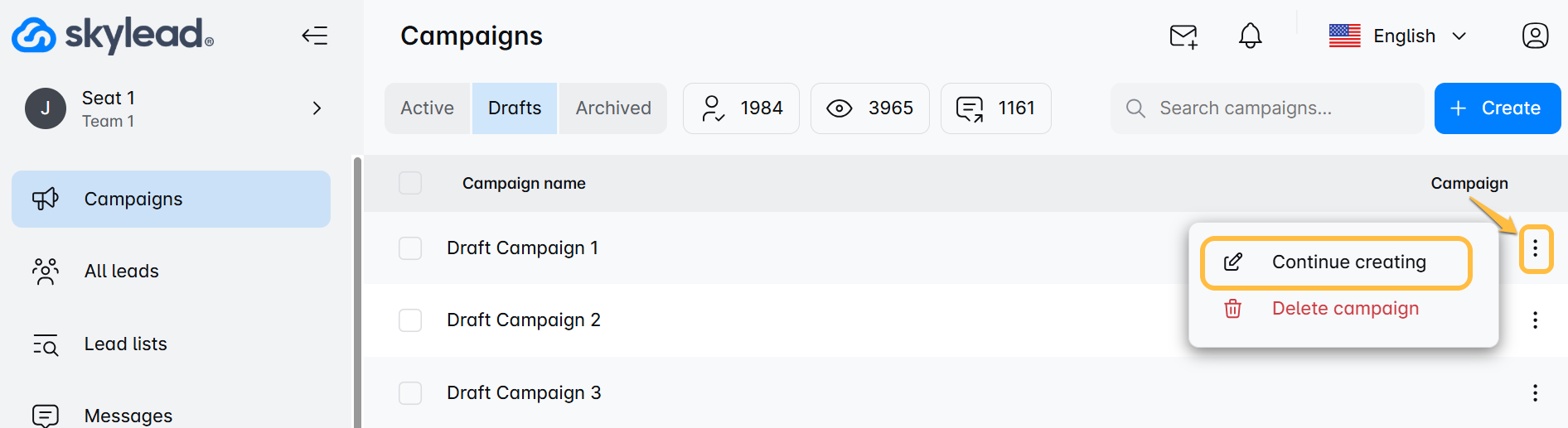The height and width of the screenshot is (428, 1568).
Task: Focus the Search campaigns field
Action: point(1266,108)
